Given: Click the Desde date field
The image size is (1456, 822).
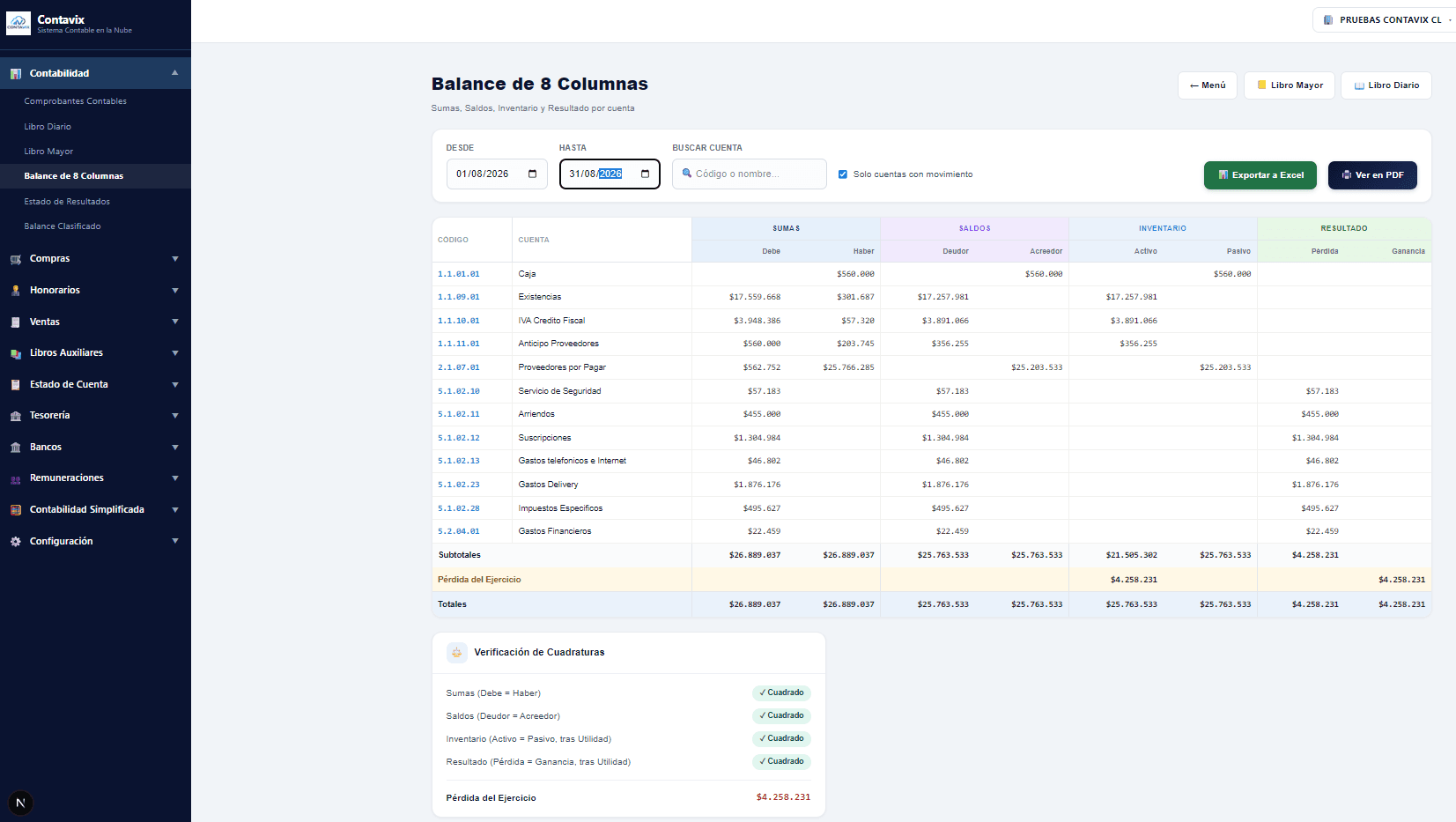Looking at the screenshot, I should (497, 174).
